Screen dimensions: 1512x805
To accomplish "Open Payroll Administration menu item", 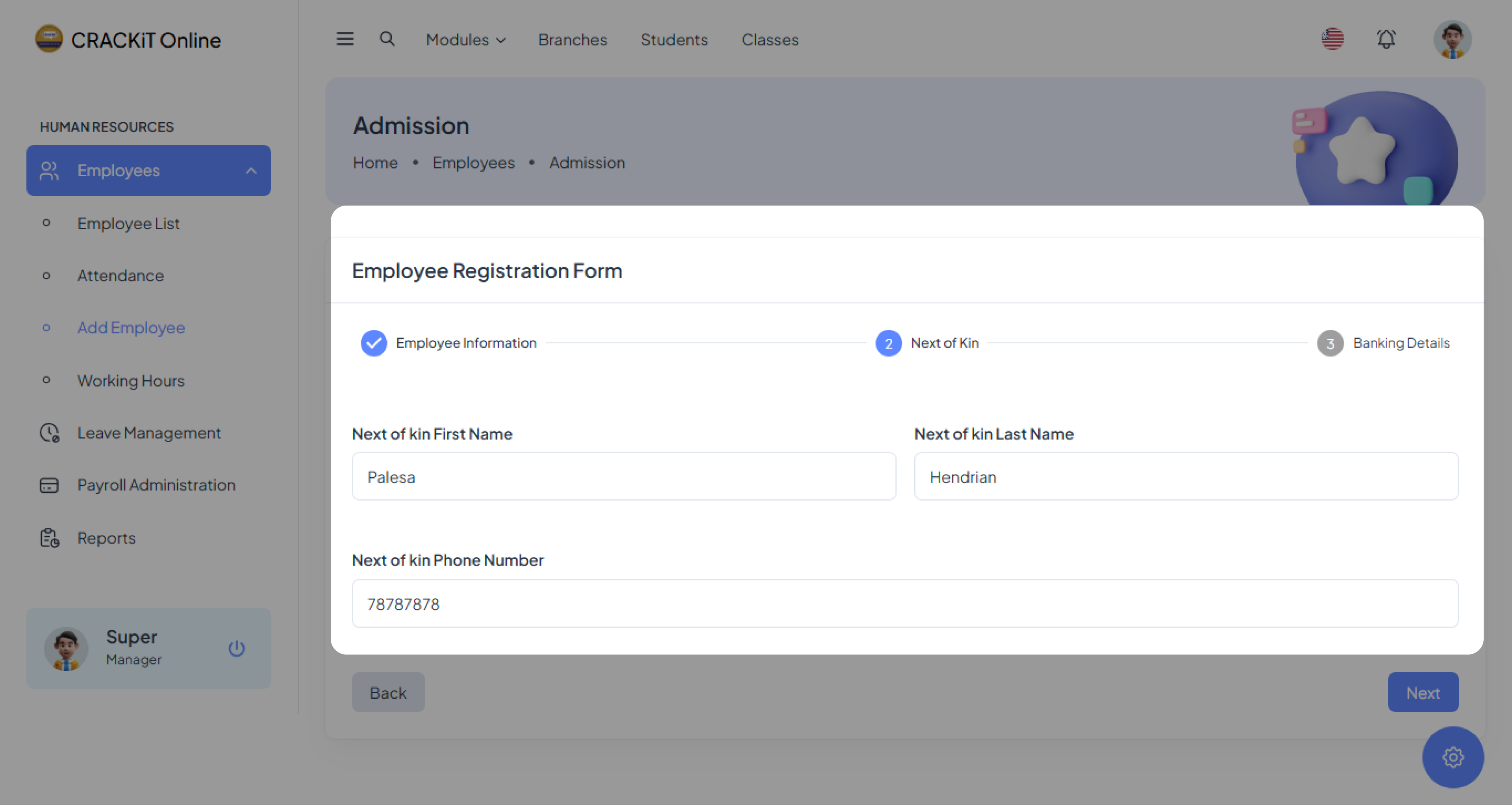I will click(x=156, y=485).
